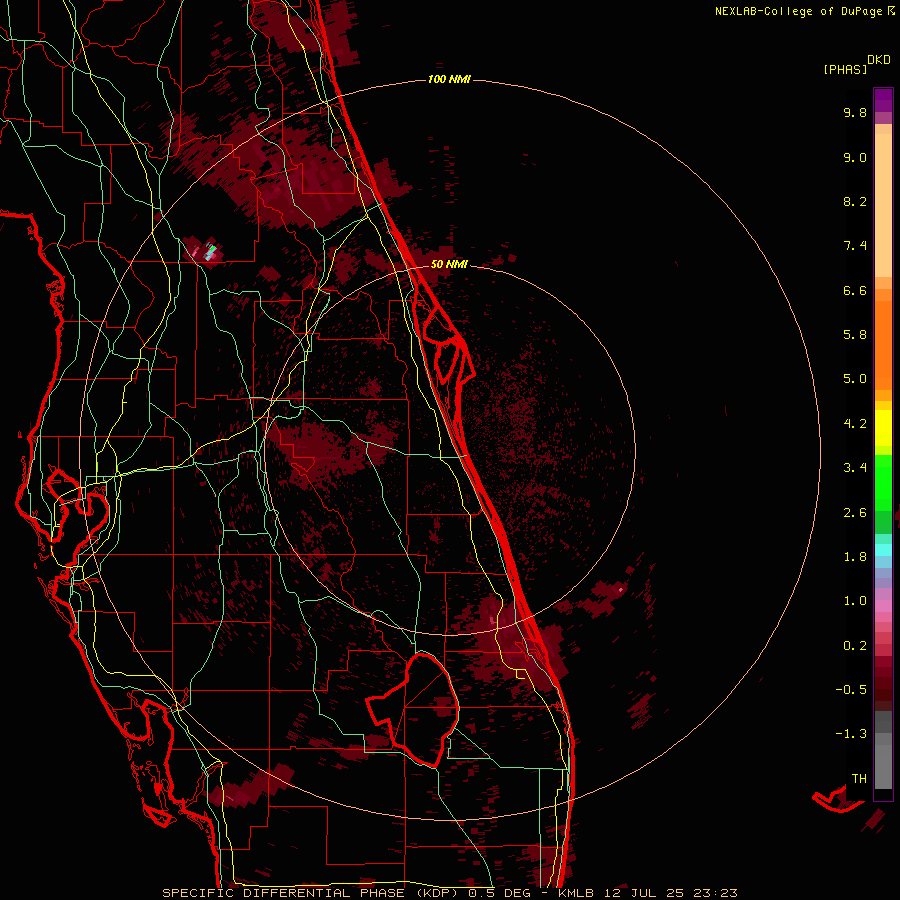The height and width of the screenshot is (900, 900).
Task: Pick the yellow segment of color bar
Action: [x=883, y=428]
